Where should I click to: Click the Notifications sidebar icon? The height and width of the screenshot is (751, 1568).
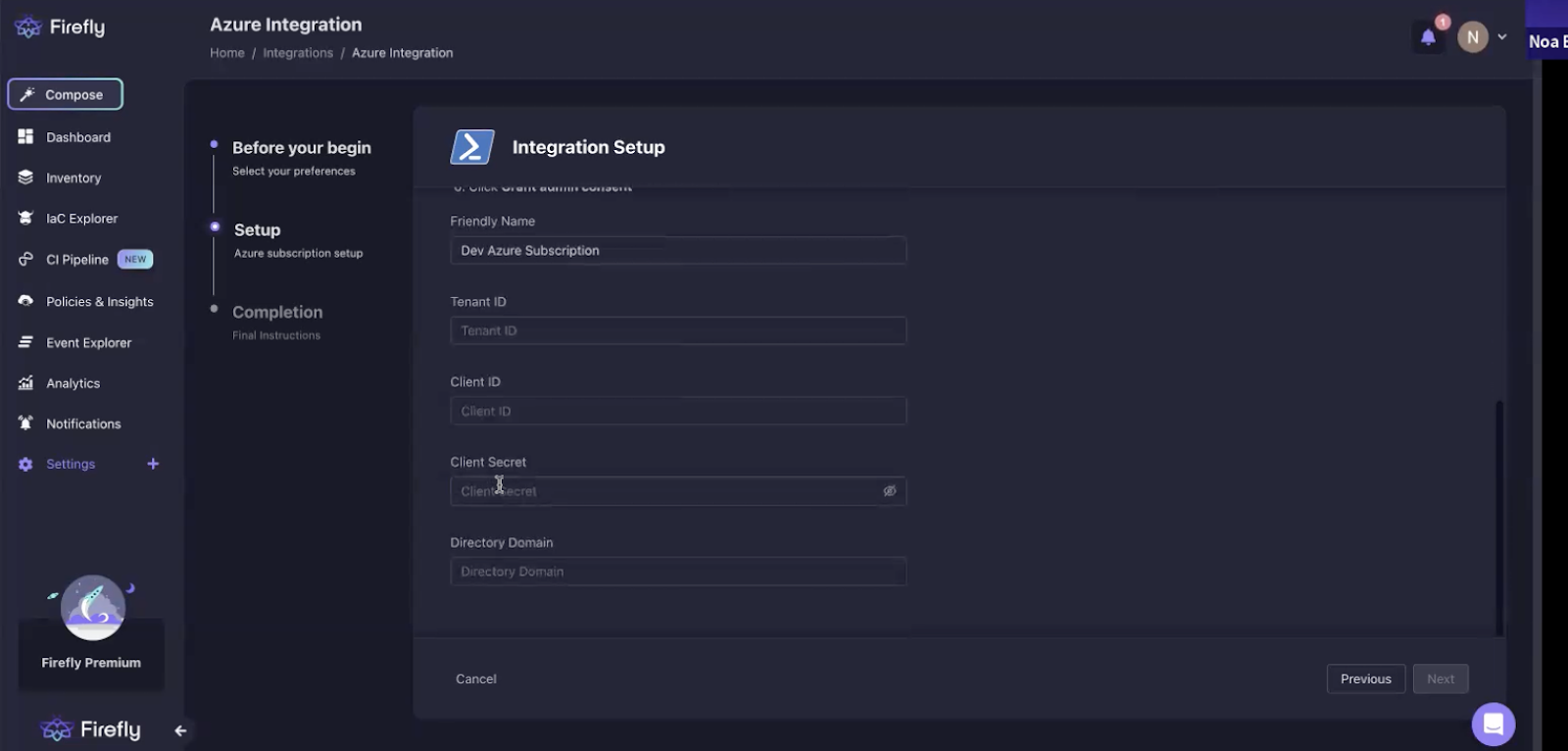click(25, 423)
